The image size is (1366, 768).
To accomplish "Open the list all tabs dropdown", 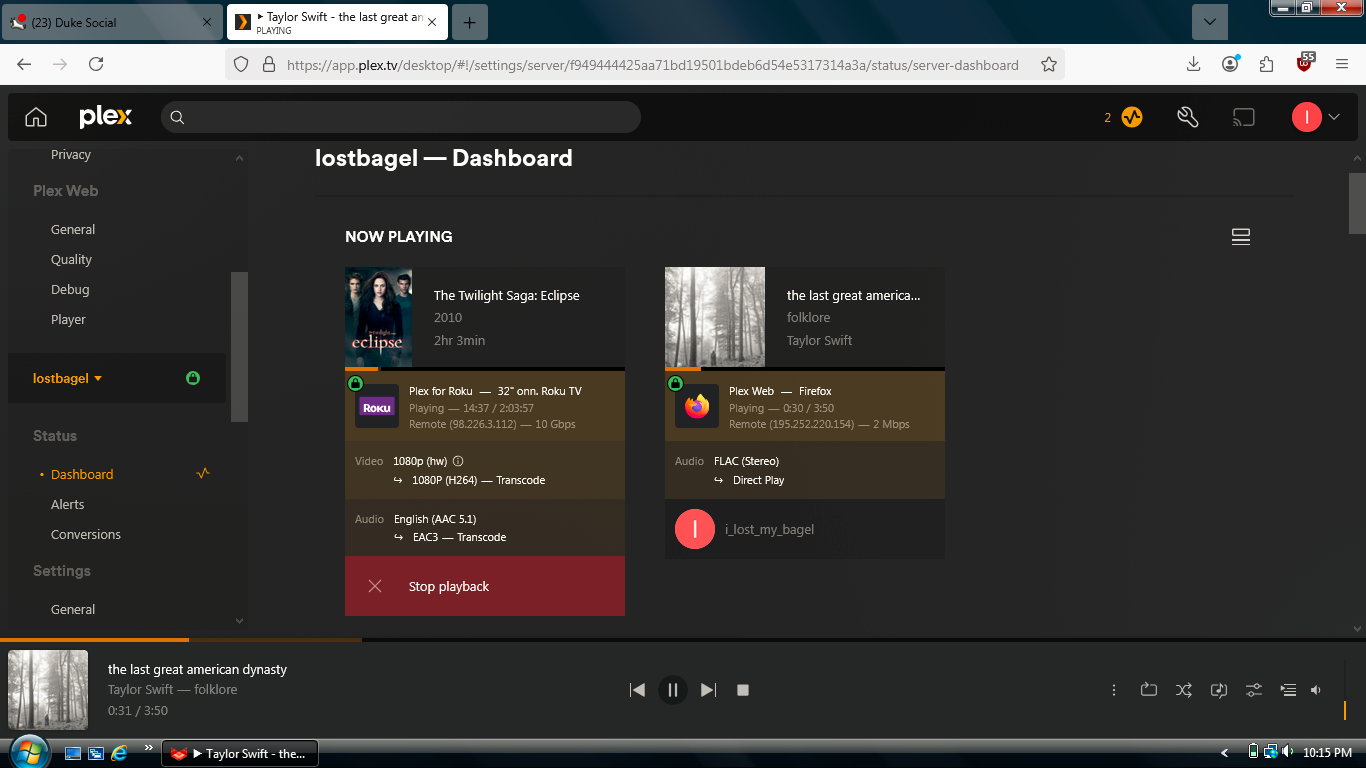I will (x=1210, y=22).
